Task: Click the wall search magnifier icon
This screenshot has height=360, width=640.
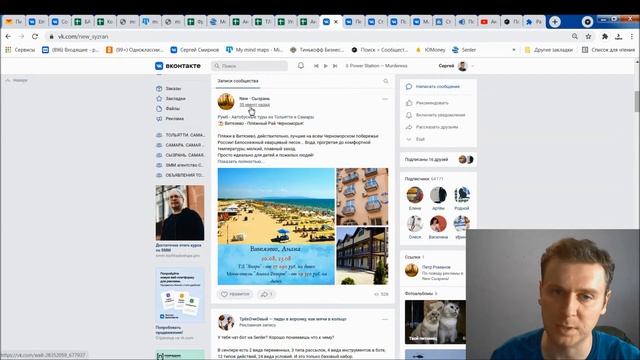Action: (x=386, y=81)
